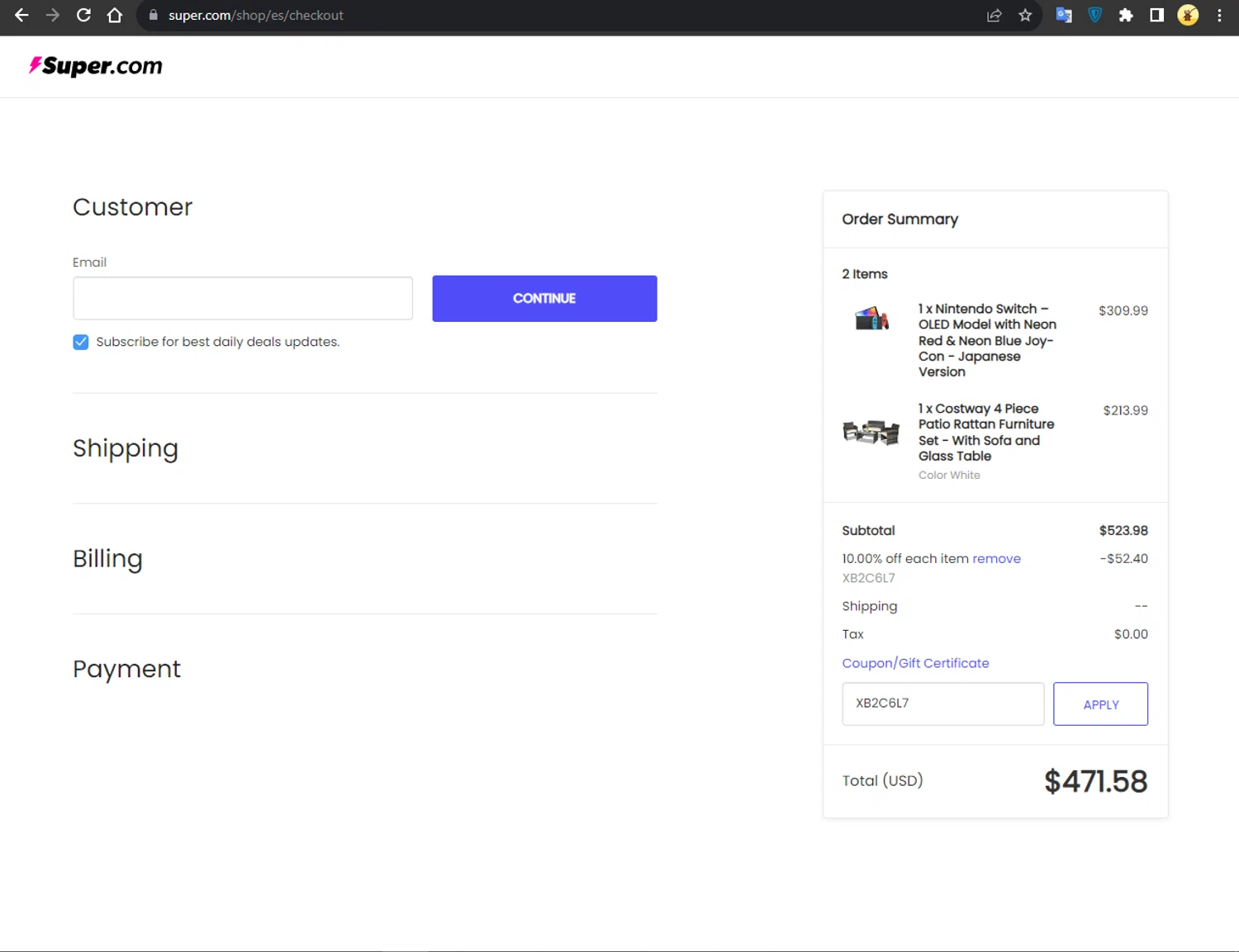The width and height of the screenshot is (1239, 952).
Task: Open the Bitwarden shield extension
Action: [1094, 15]
